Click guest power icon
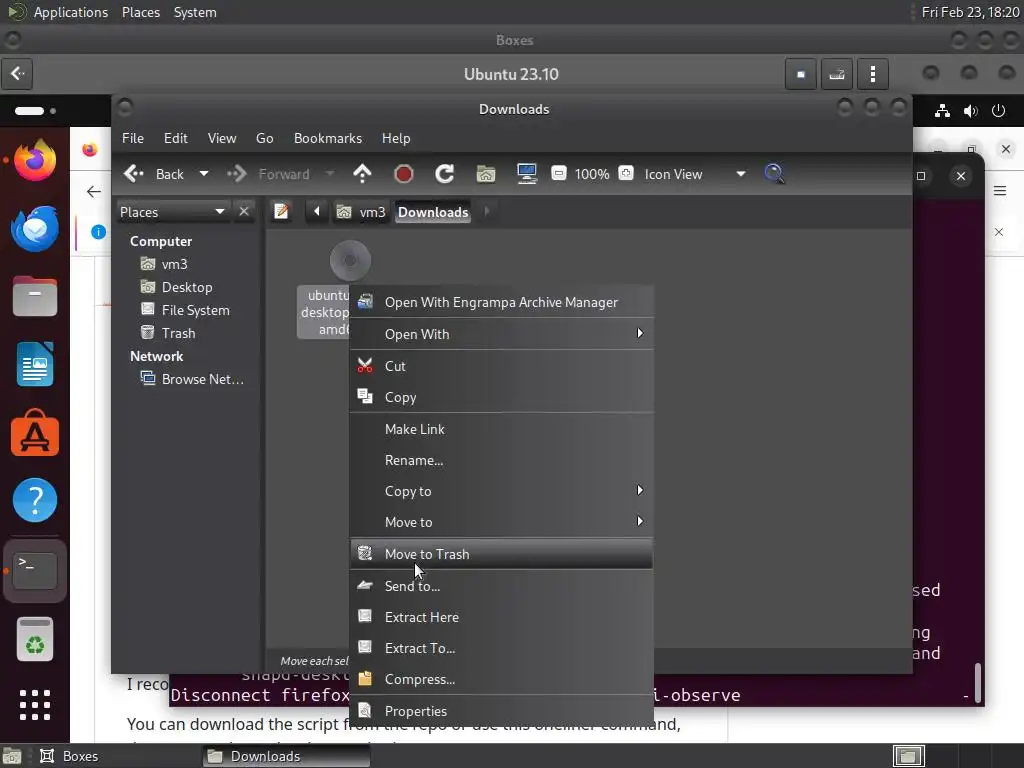This screenshot has height=768, width=1024. (999, 110)
